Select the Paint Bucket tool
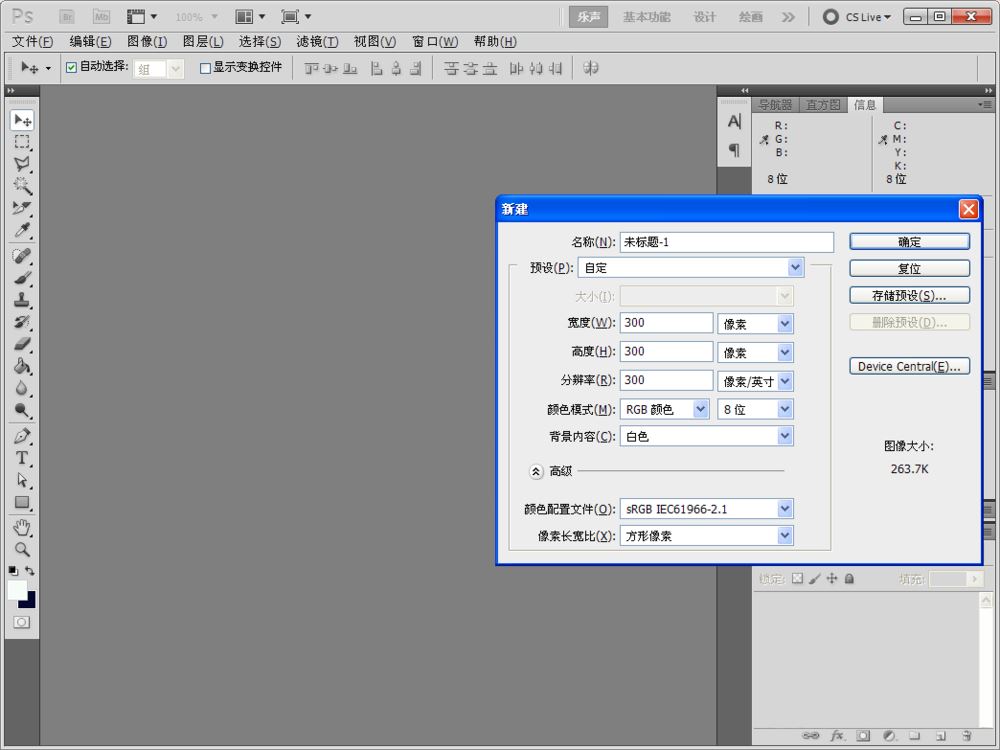Viewport: 1000px width, 750px height. click(22, 365)
